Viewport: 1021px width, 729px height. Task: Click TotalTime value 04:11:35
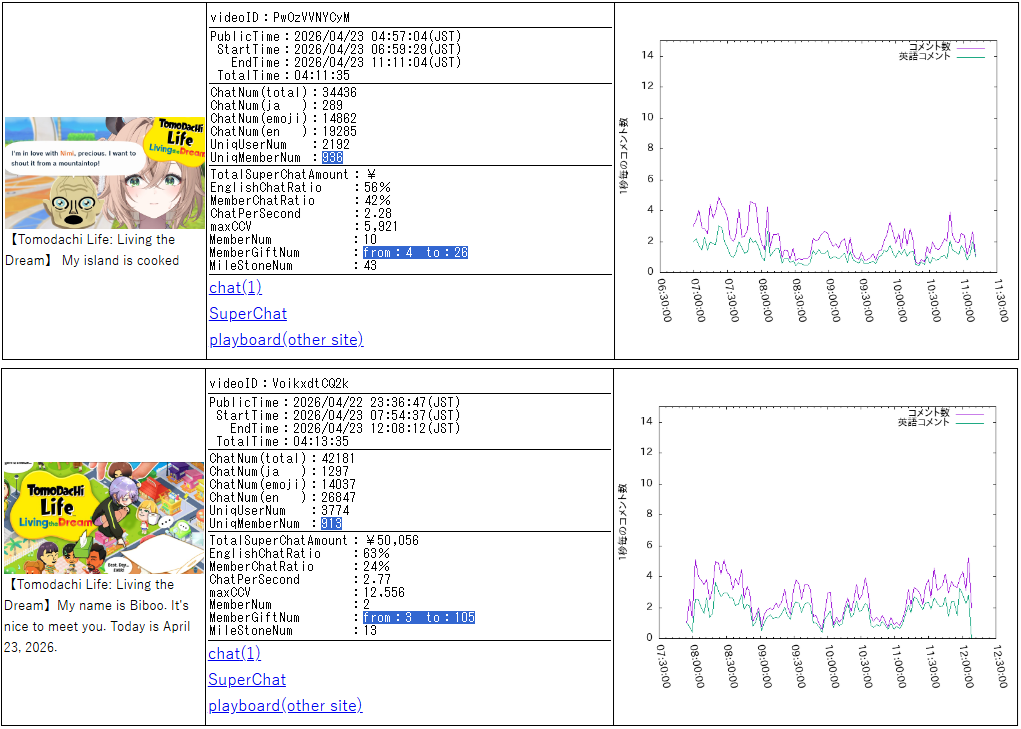[322, 76]
